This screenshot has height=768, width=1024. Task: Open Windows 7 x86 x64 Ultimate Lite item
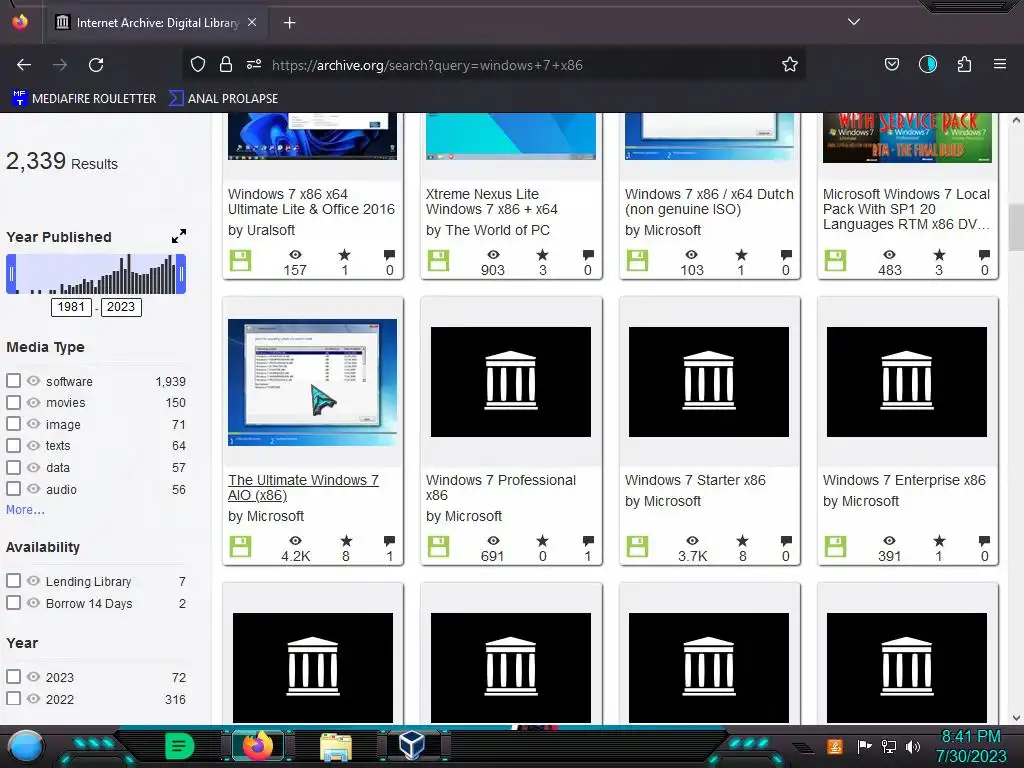pyautogui.click(x=312, y=202)
